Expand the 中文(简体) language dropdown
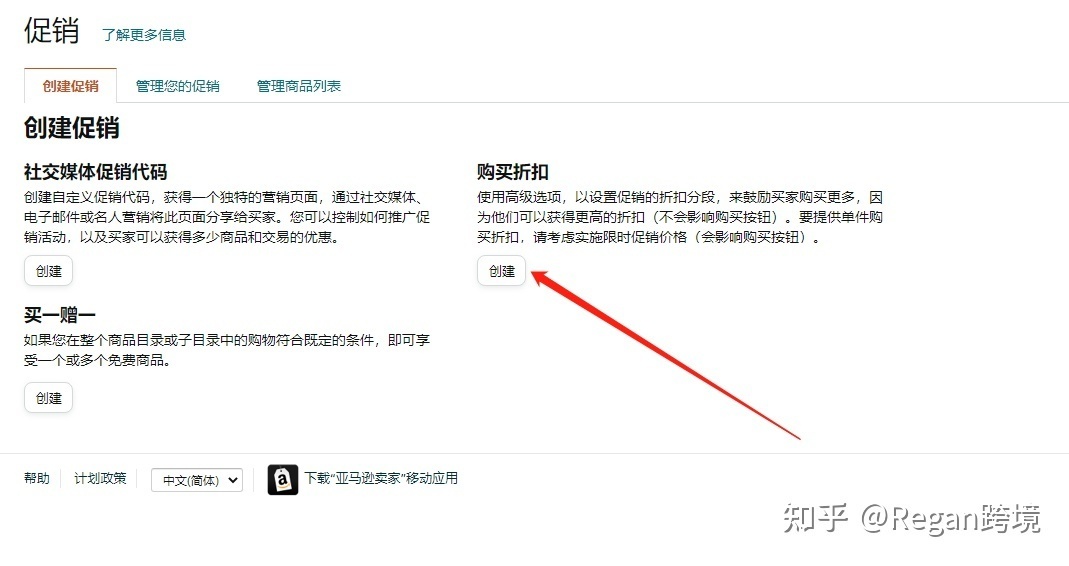Screen dimensions: 1069x566 tap(197, 480)
